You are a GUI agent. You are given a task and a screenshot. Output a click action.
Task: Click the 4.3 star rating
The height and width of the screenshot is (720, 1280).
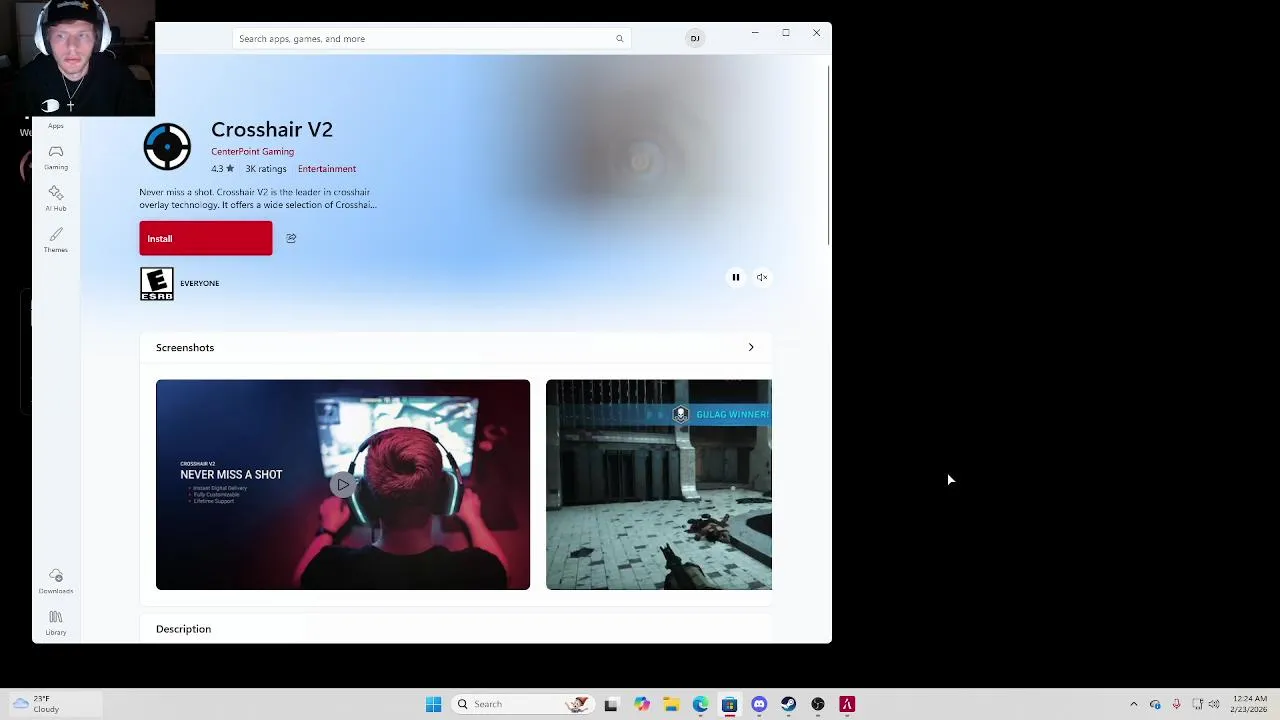coord(222,169)
